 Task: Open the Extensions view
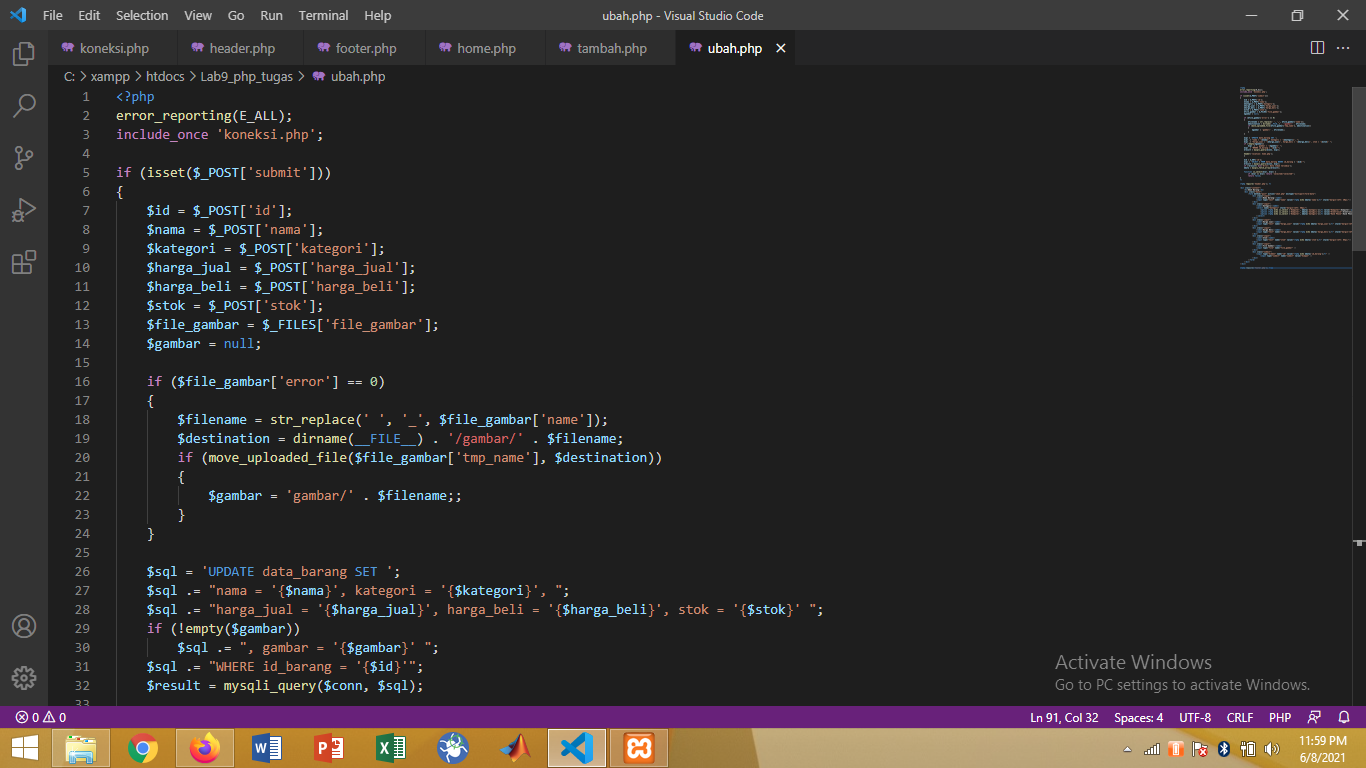(24, 262)
